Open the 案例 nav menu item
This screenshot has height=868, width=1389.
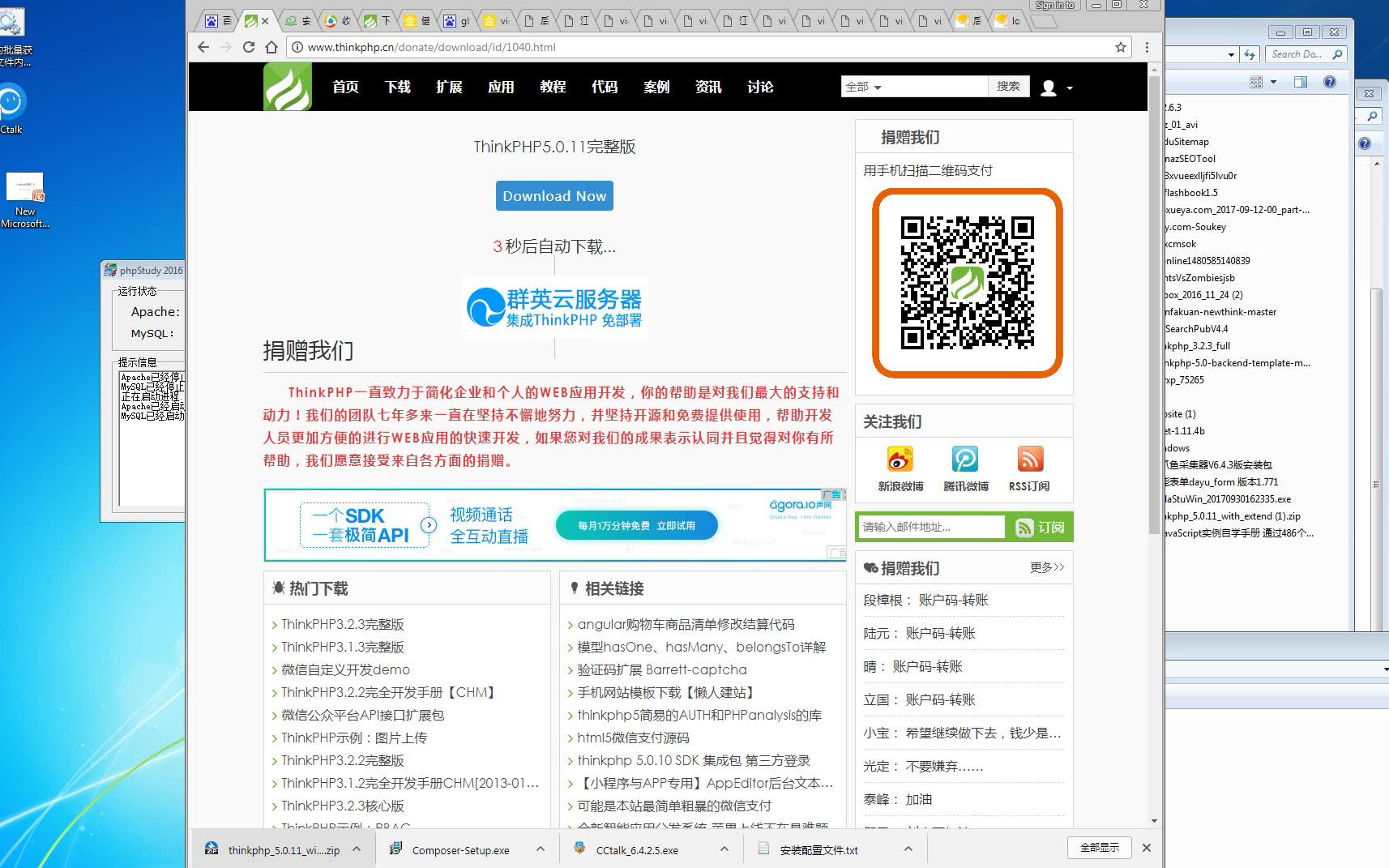tap(657, 87)
